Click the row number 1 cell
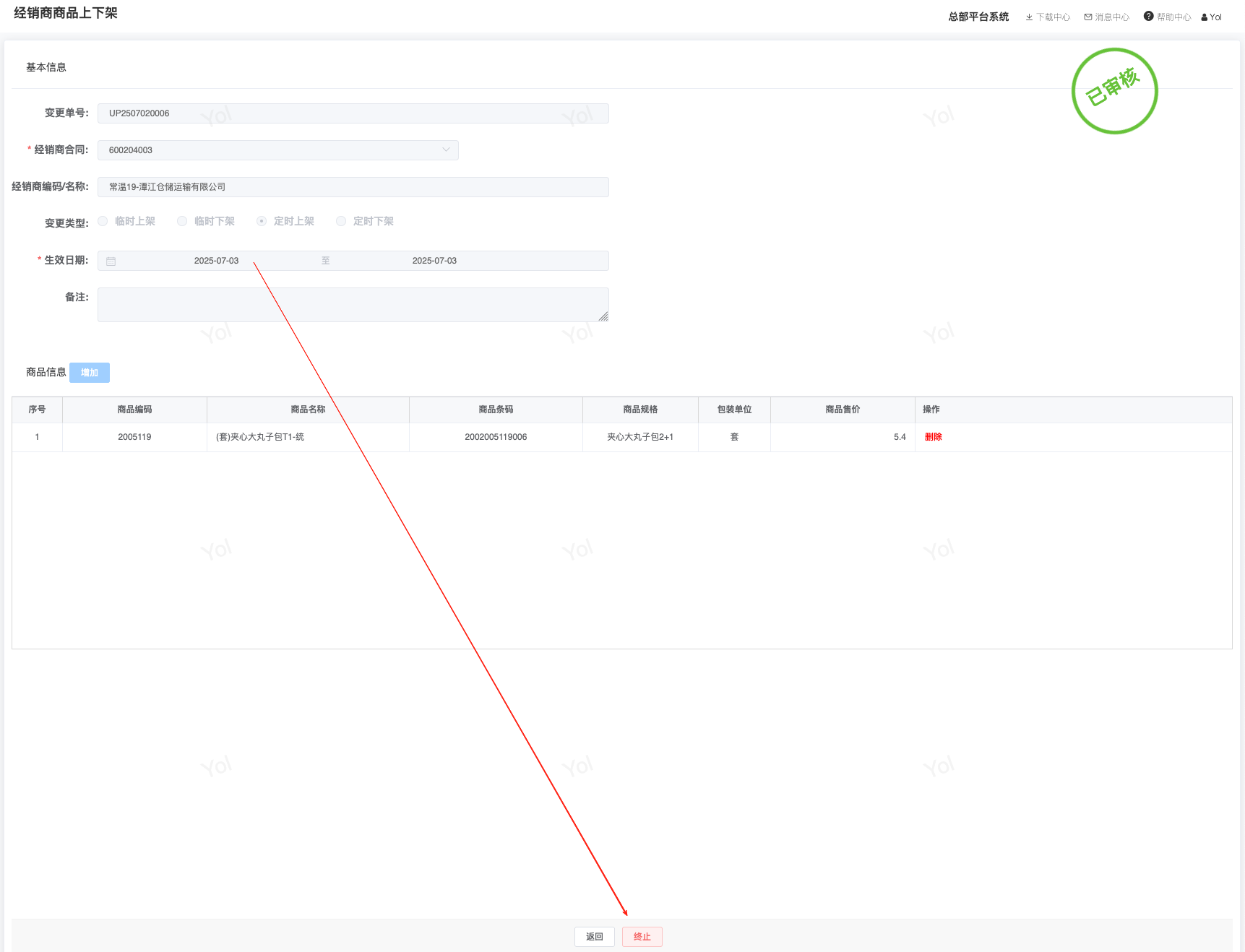Viewport: 1245px width, 952px height. click(x=38, y=437)
